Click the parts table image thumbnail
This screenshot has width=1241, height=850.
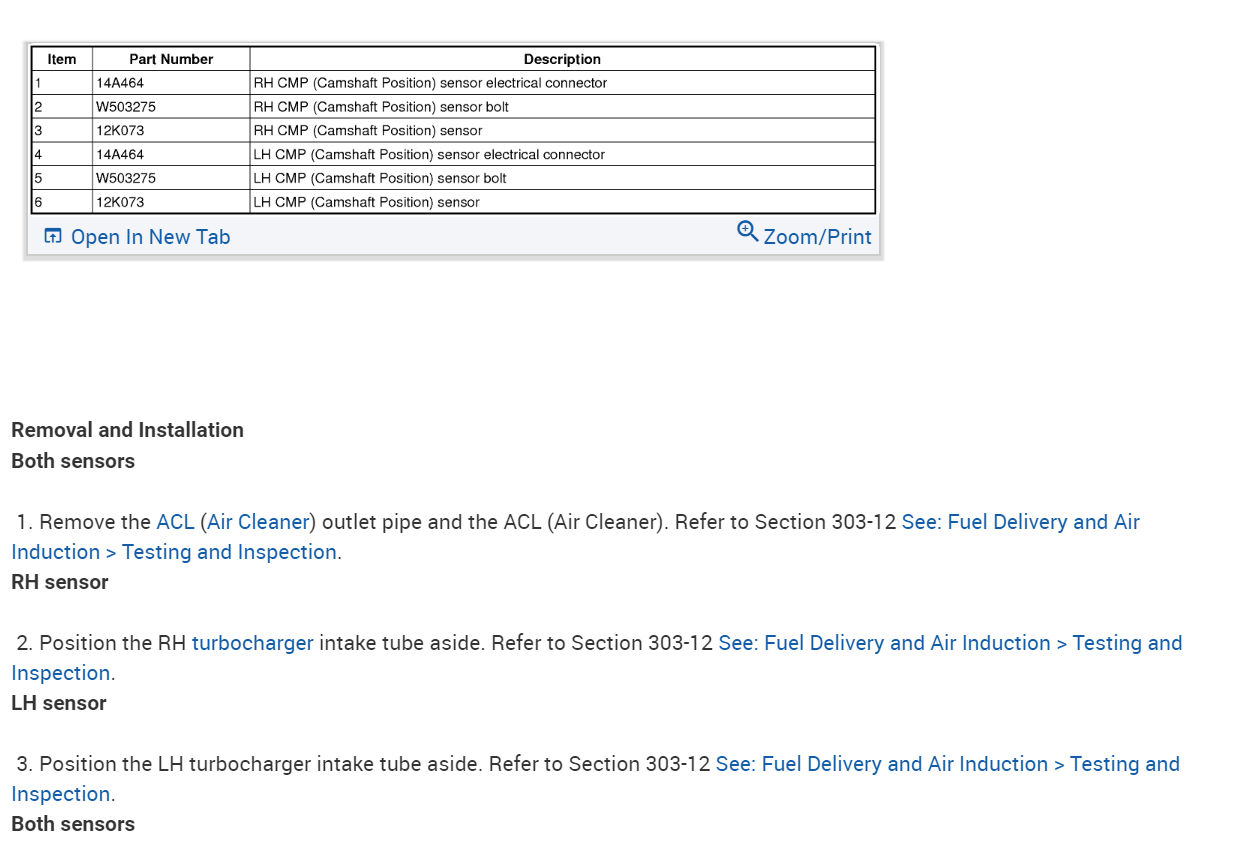point(453,130)
